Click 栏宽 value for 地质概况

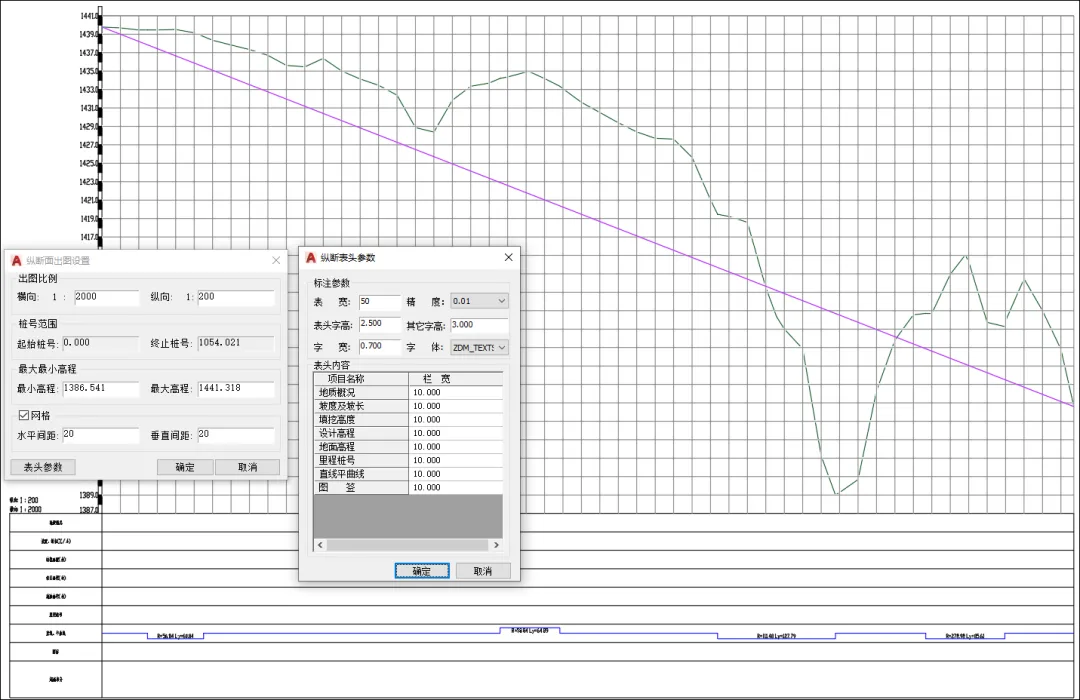455,393
